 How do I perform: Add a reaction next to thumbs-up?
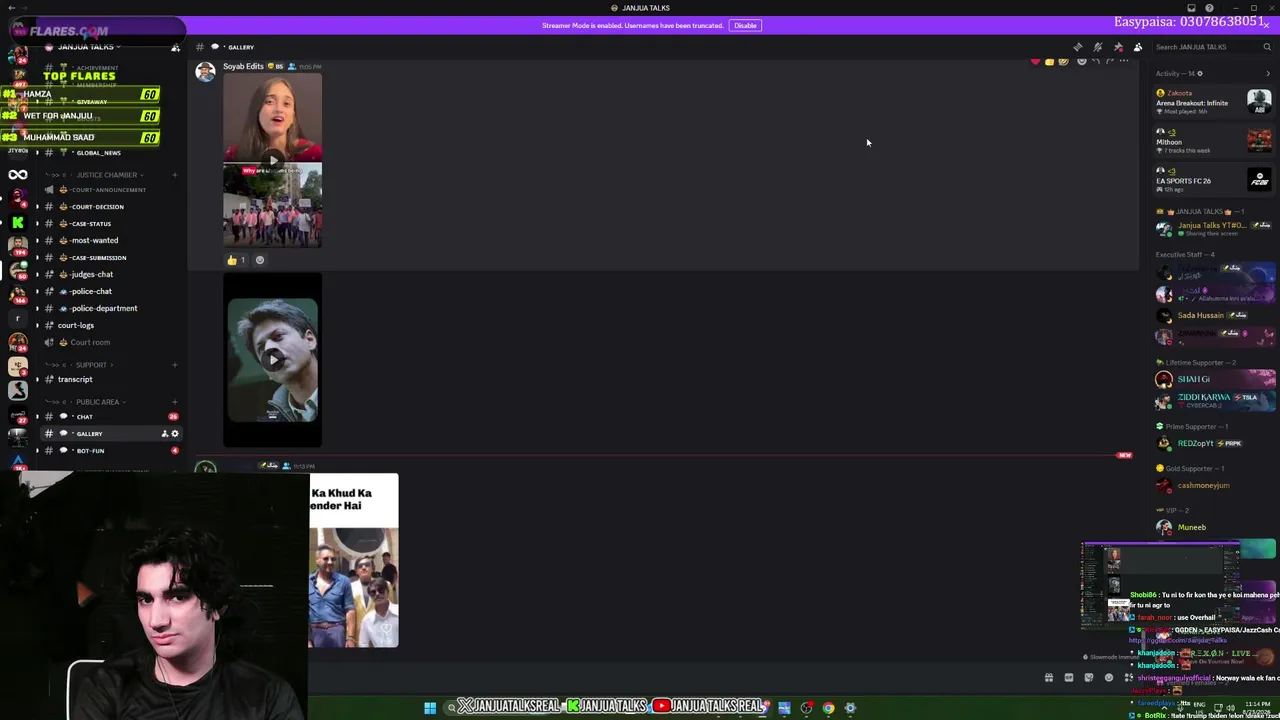tap(260, 260)
